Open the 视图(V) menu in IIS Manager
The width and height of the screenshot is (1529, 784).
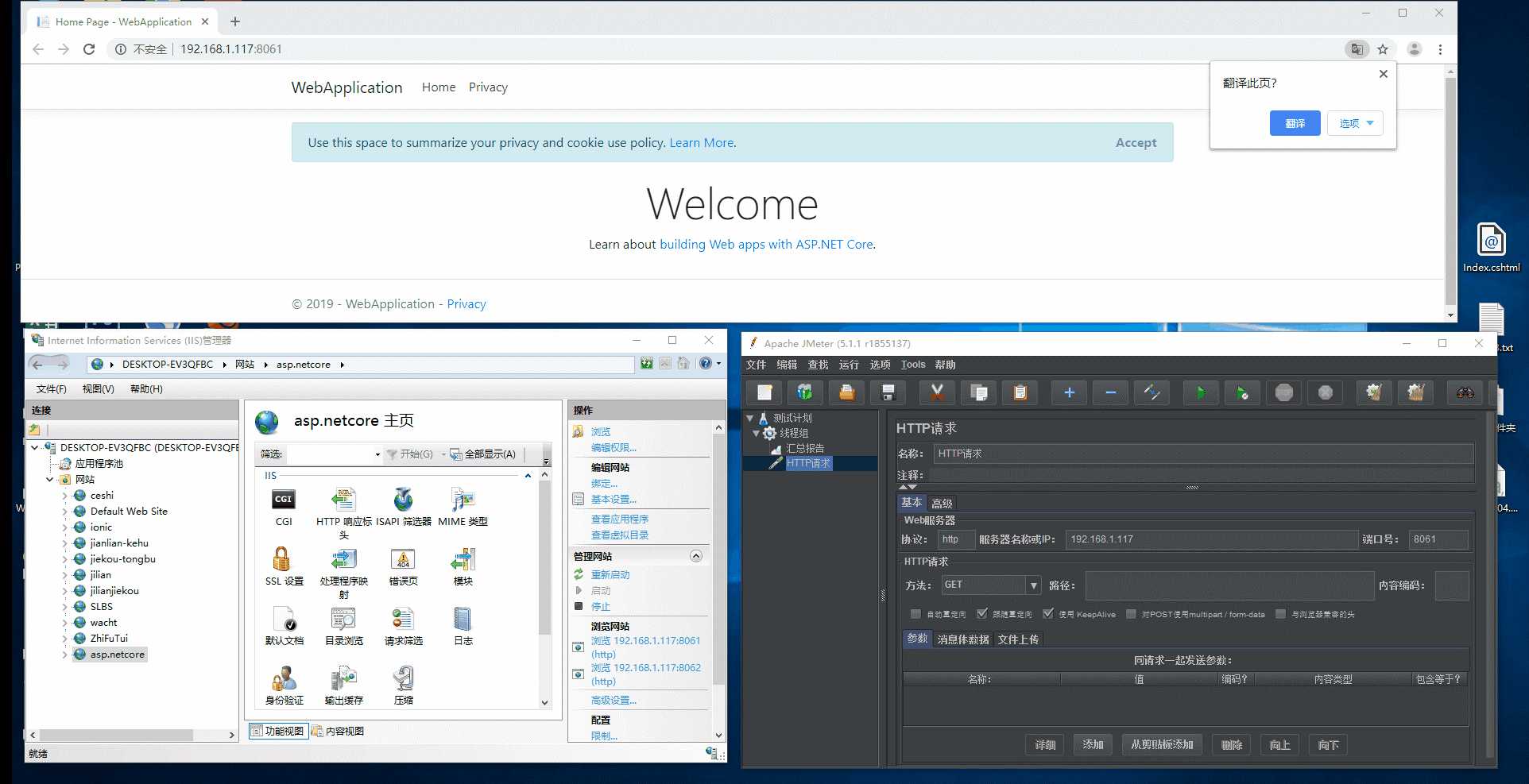tap(99, 389)
